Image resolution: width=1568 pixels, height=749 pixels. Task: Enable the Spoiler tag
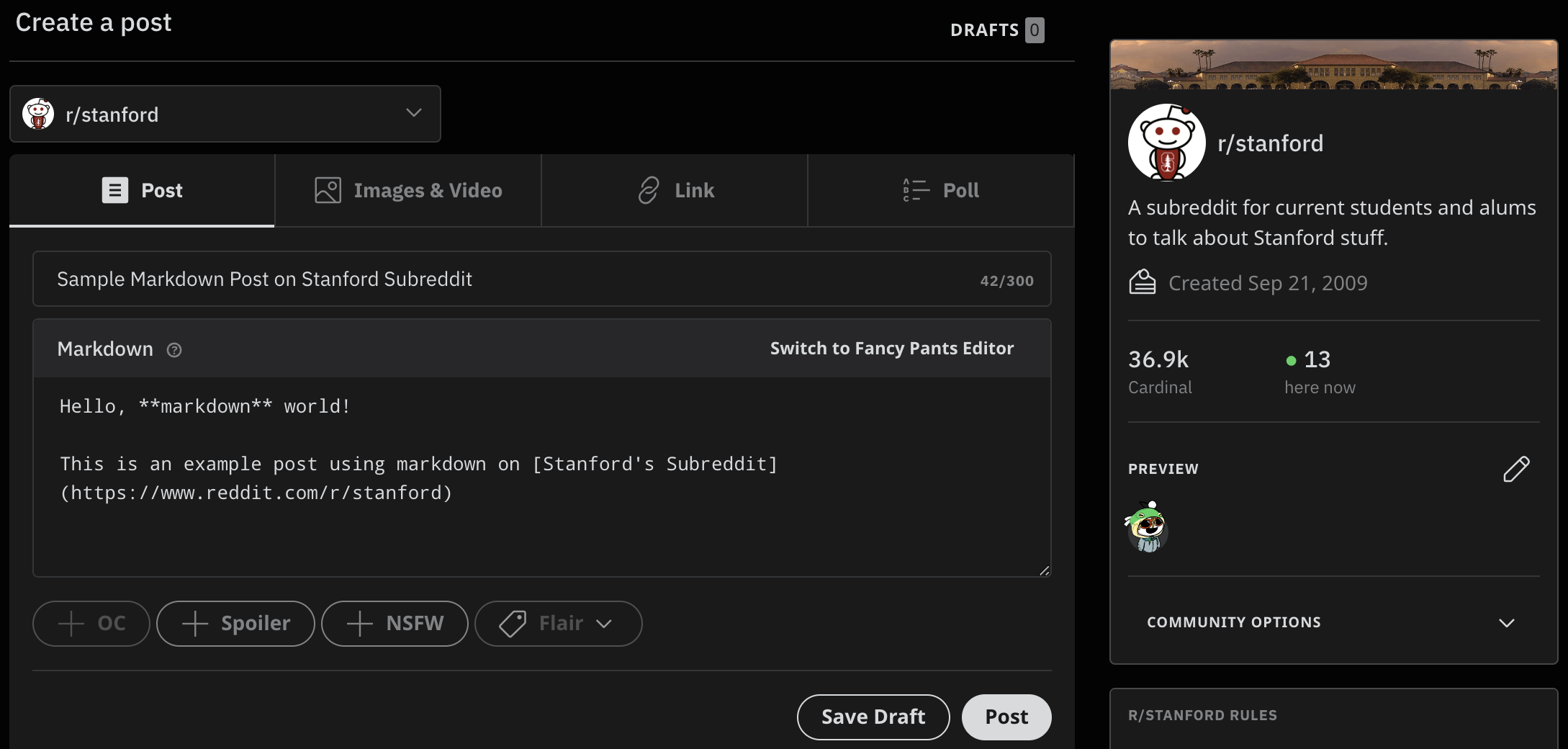click(x=235, y=623)
